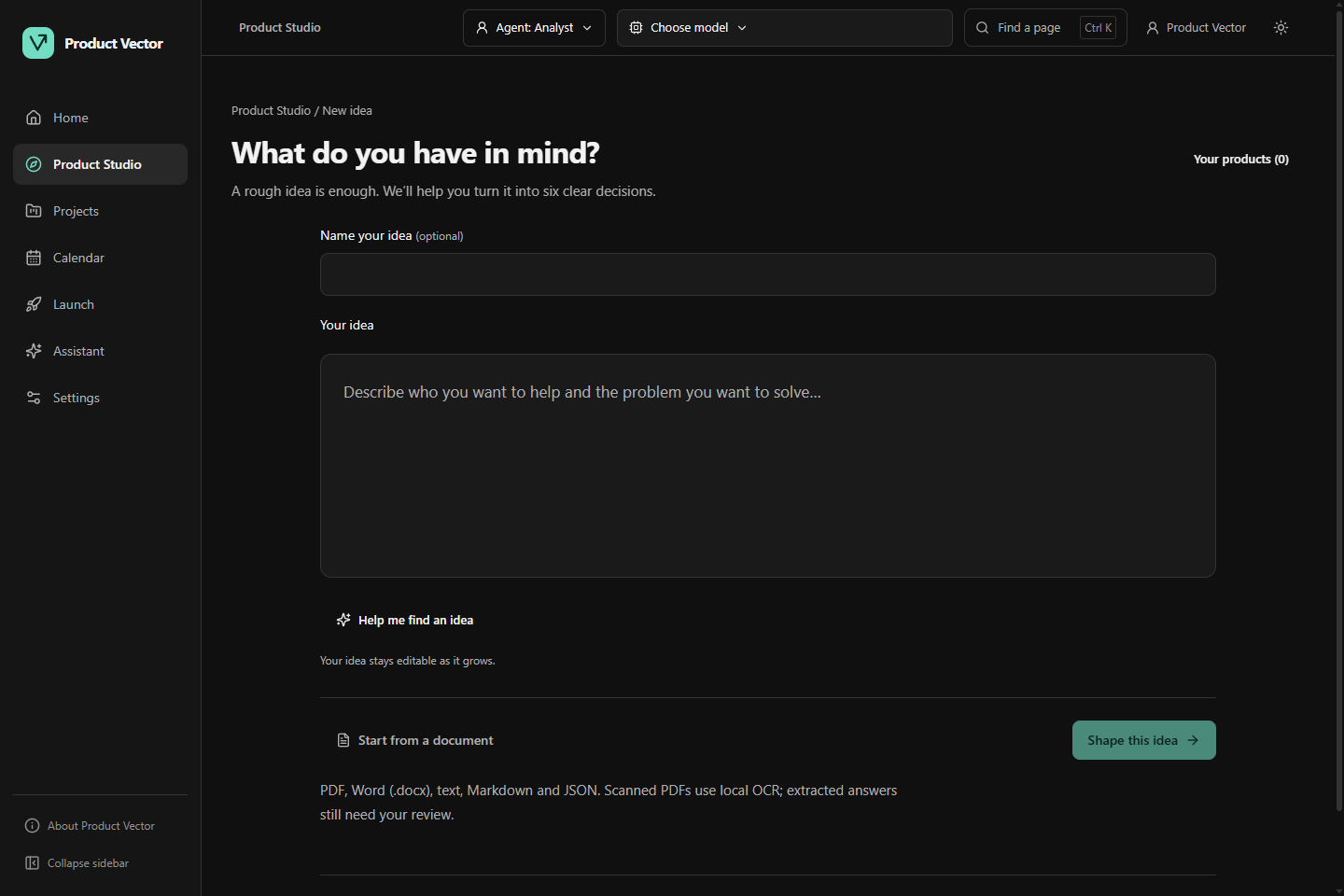Open the Assistant sparkle icon
This screenshot has height=896, width=1344.
point(34,351)
